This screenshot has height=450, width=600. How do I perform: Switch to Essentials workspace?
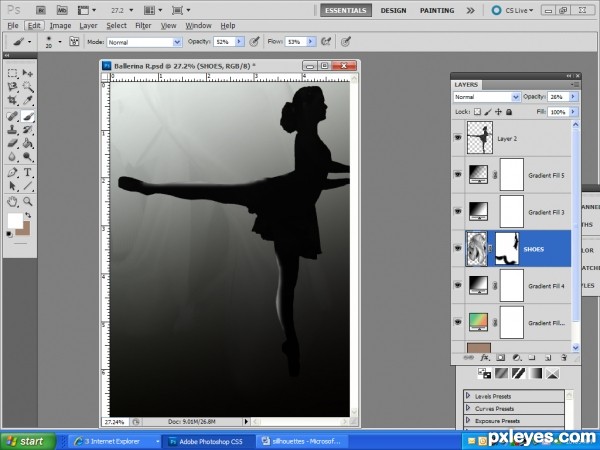pos(346,10)
